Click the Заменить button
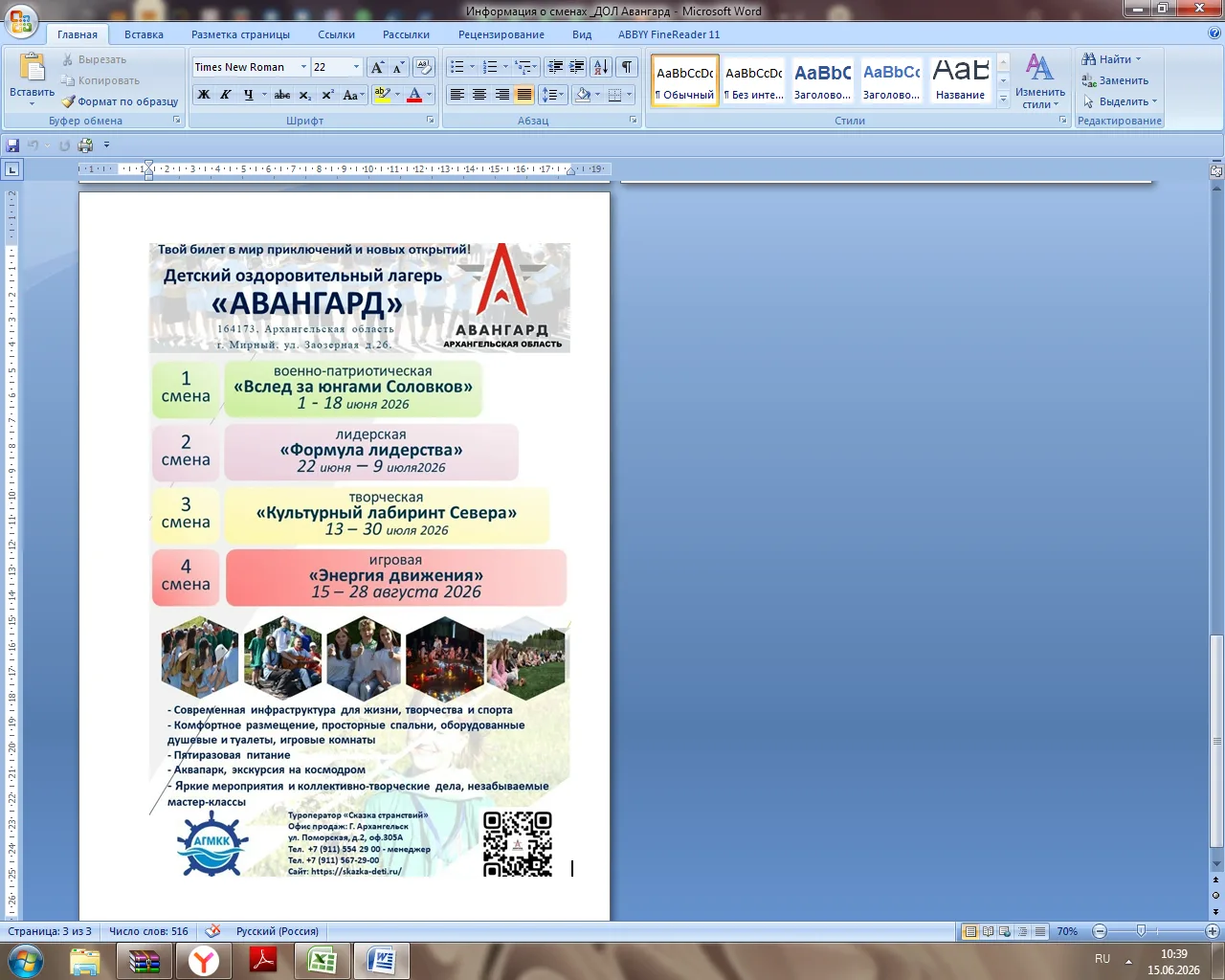The image size is (1225, 980). 1116,80
